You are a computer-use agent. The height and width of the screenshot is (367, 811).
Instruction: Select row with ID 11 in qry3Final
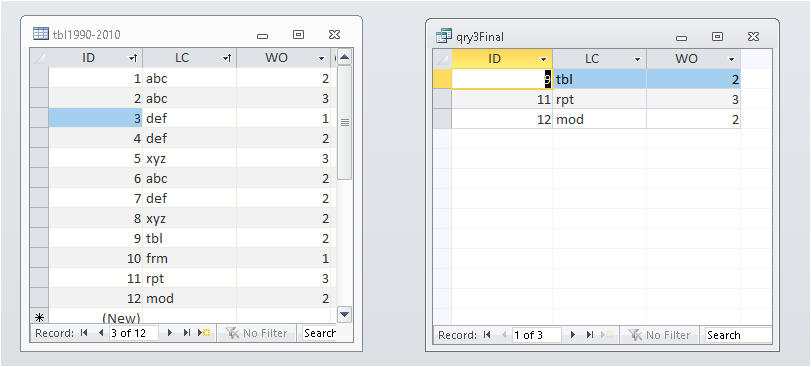[442, 99]
